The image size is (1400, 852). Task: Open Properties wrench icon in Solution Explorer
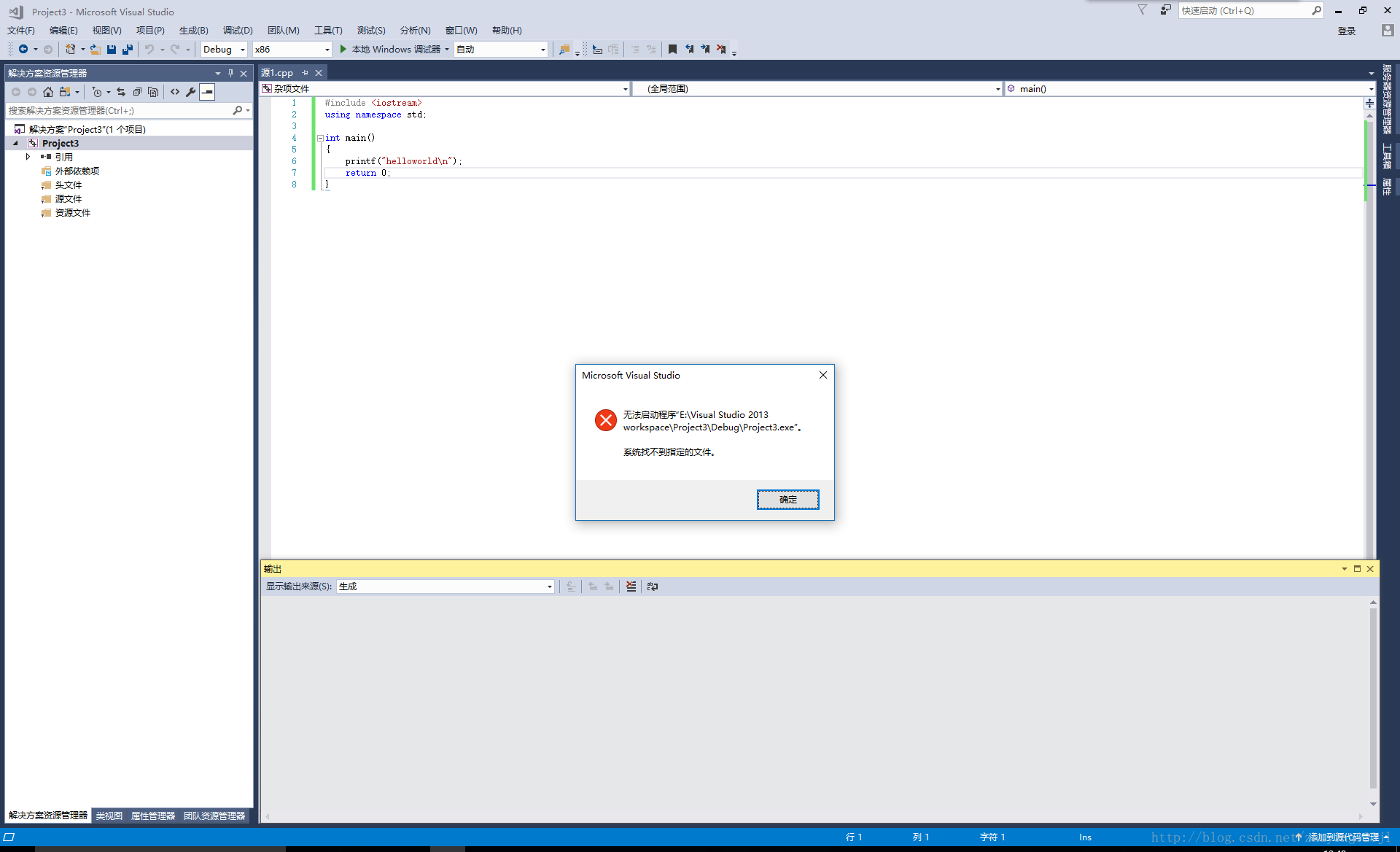(x=191, y=92)
